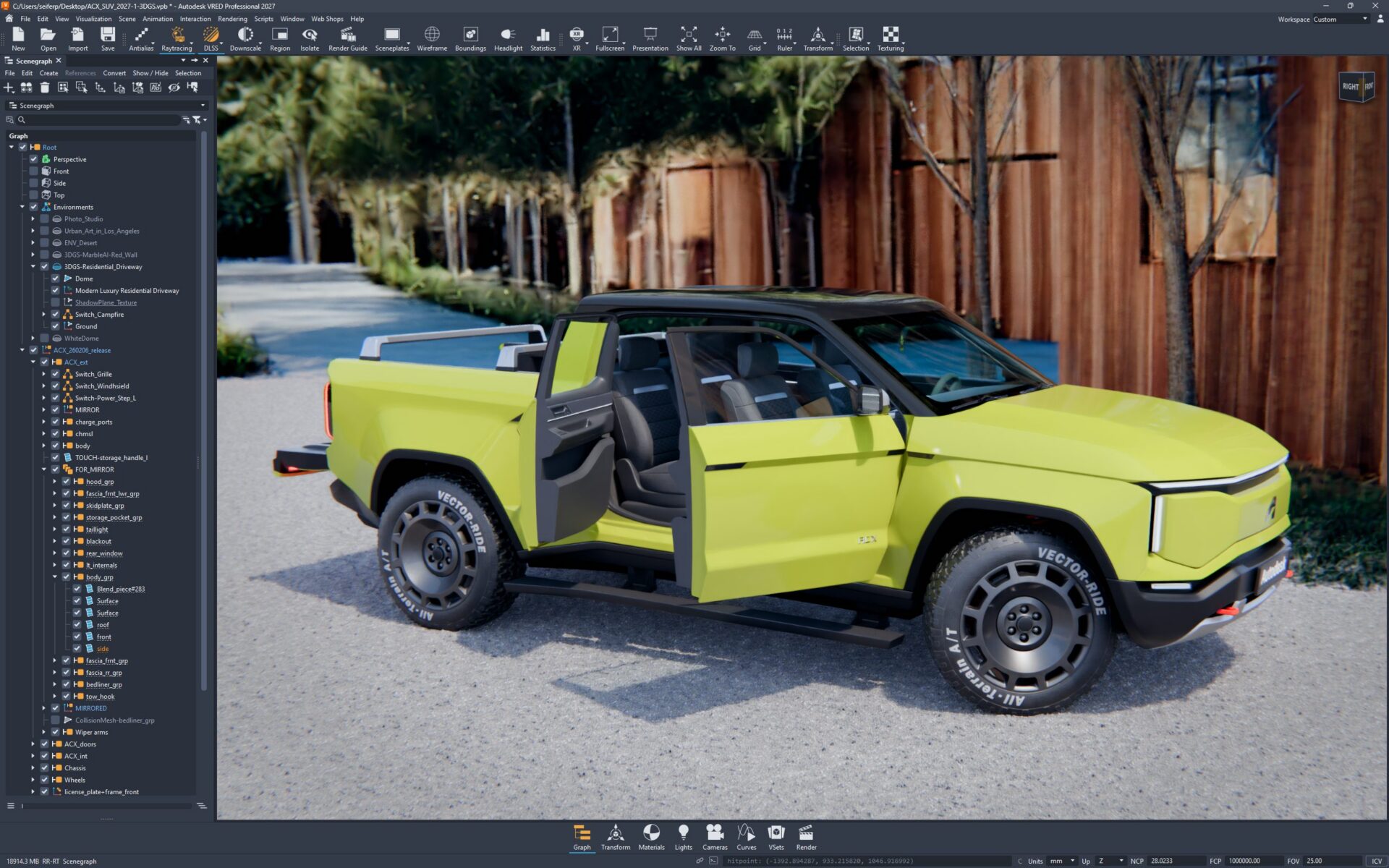Click the RIGHT face of the view cube
Viewport: 1389px width, 868px height.
coord(1350,87)
